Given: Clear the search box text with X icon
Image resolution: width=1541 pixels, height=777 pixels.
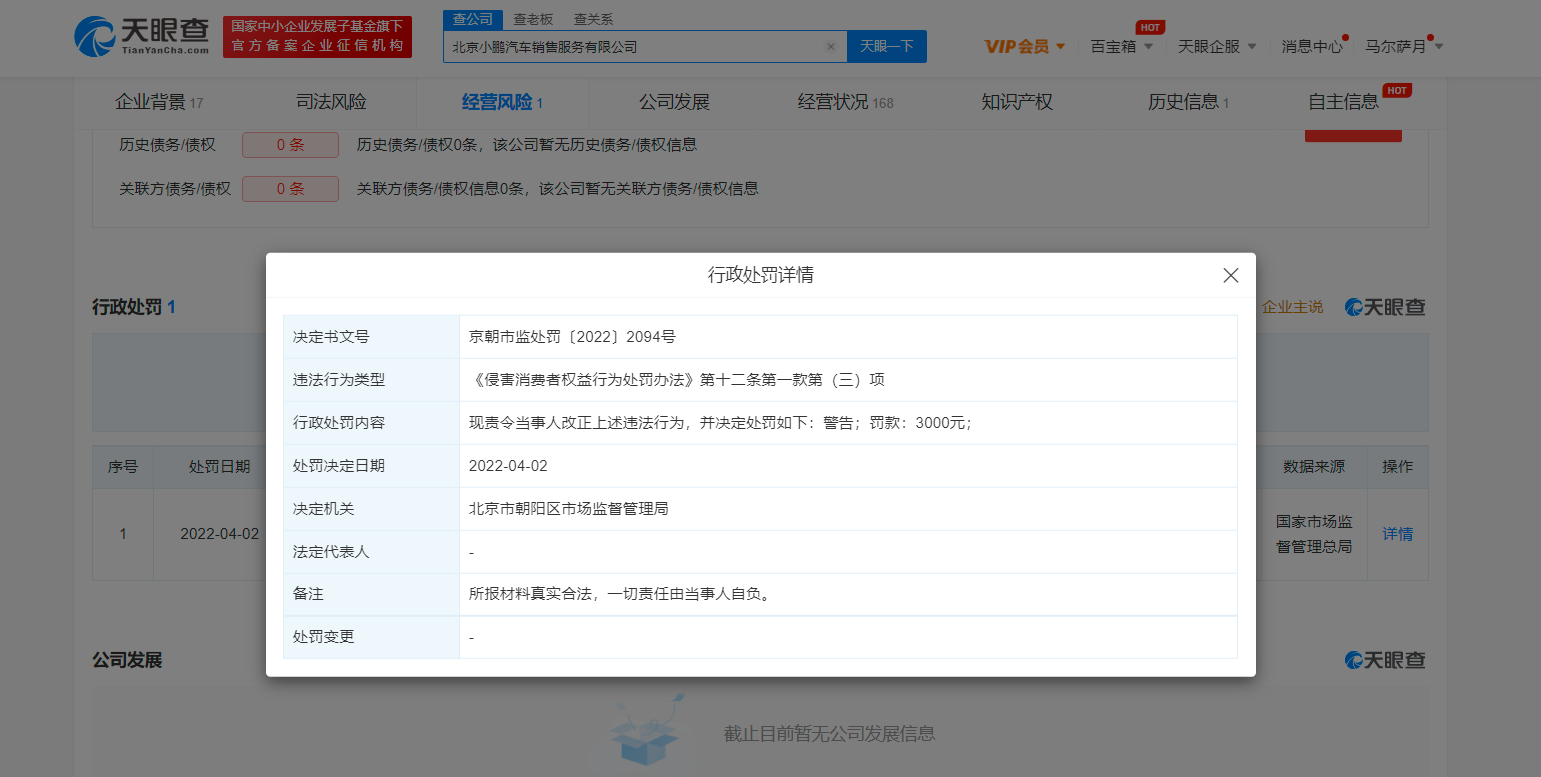Looking at the screenshot, I should 830,47.
